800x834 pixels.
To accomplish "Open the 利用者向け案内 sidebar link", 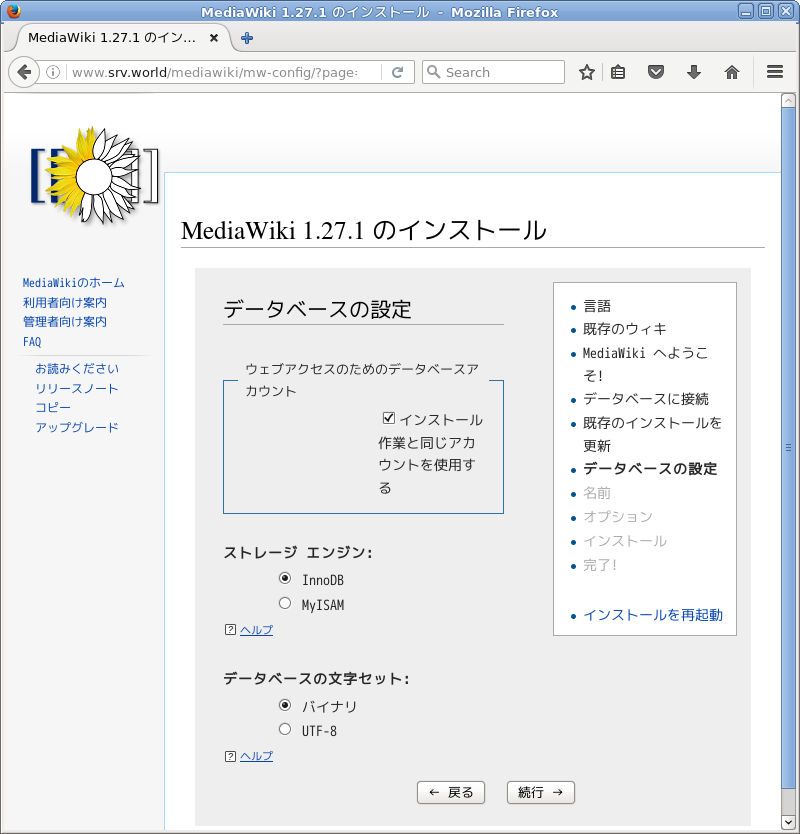I will (65, 303).
